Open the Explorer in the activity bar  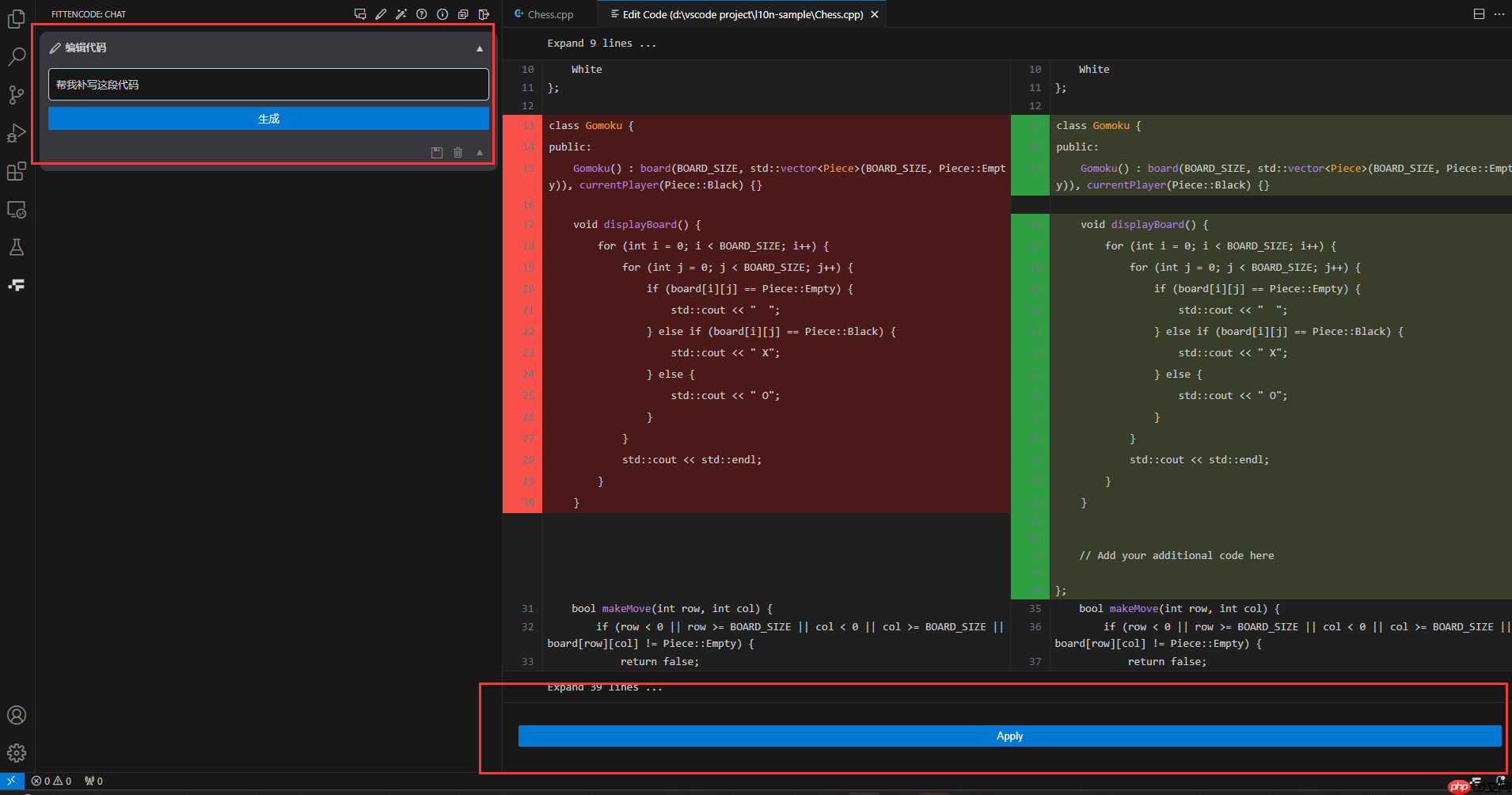tap(16, 19)
